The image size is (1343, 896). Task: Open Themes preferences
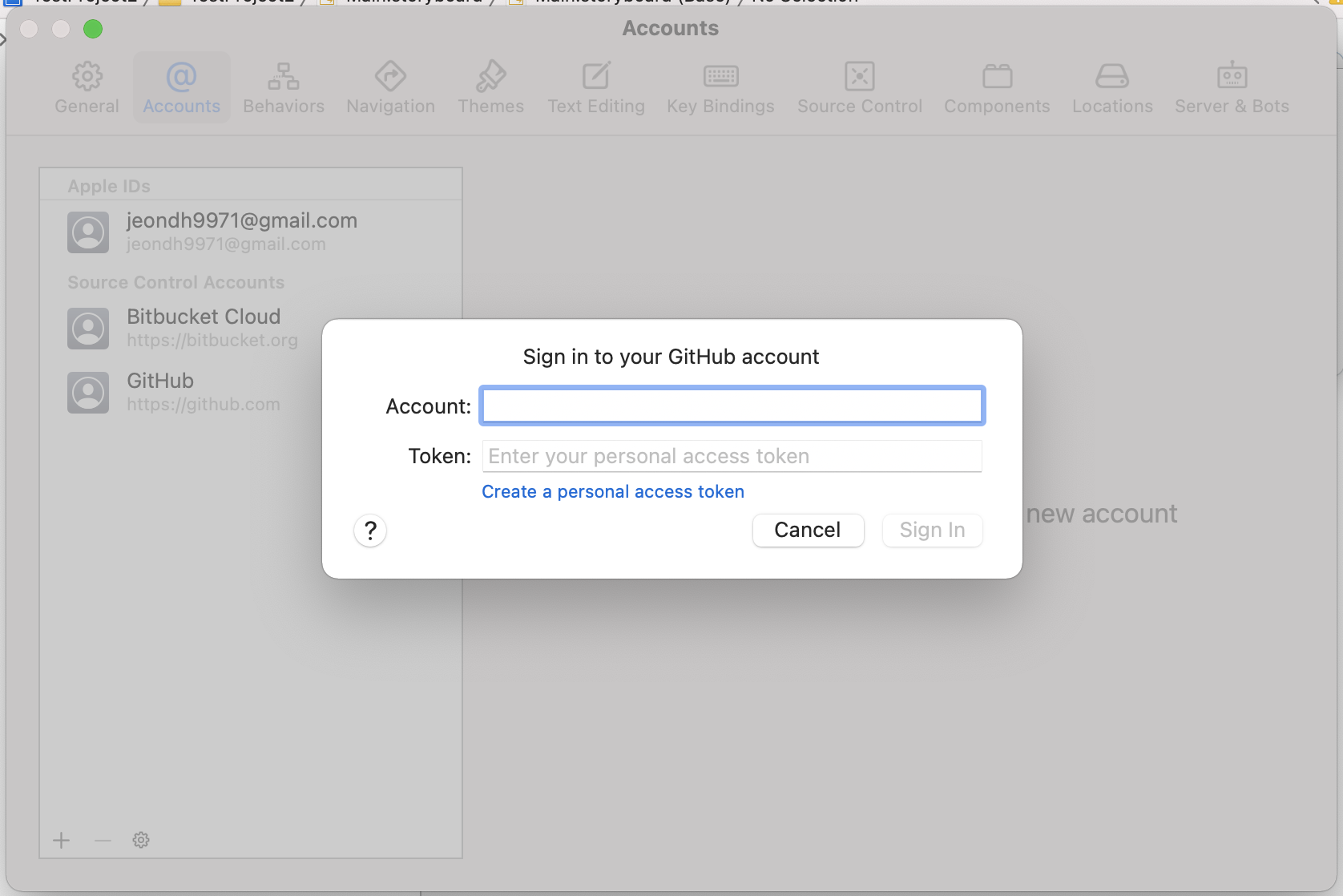490,87
